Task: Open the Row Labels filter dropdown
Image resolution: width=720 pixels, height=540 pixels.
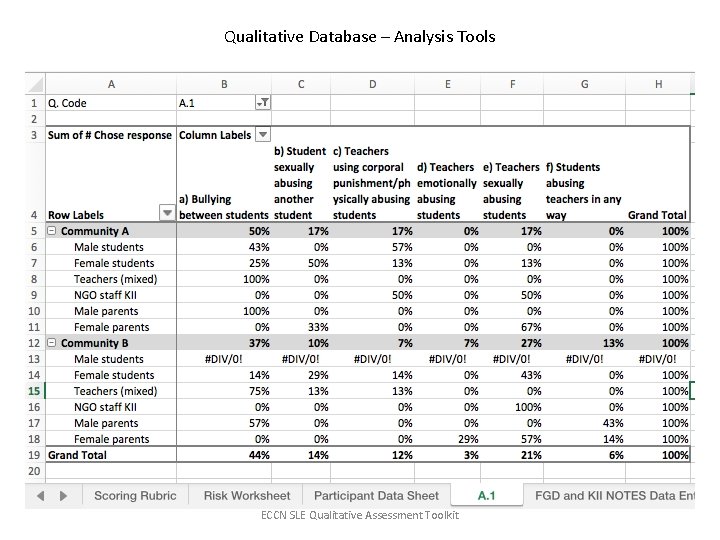Action: coord(167,213)
